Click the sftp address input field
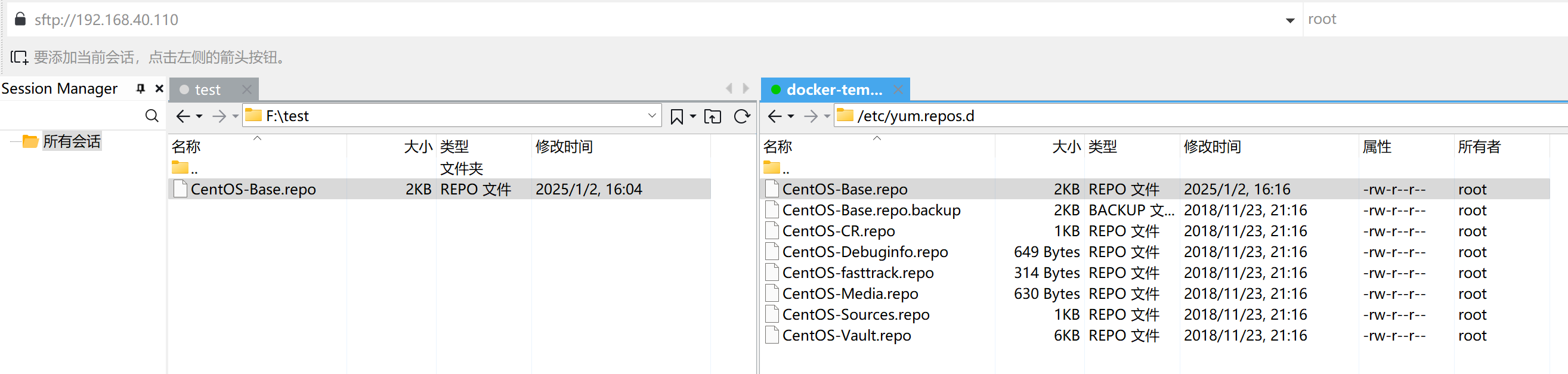 coord(651,20)
